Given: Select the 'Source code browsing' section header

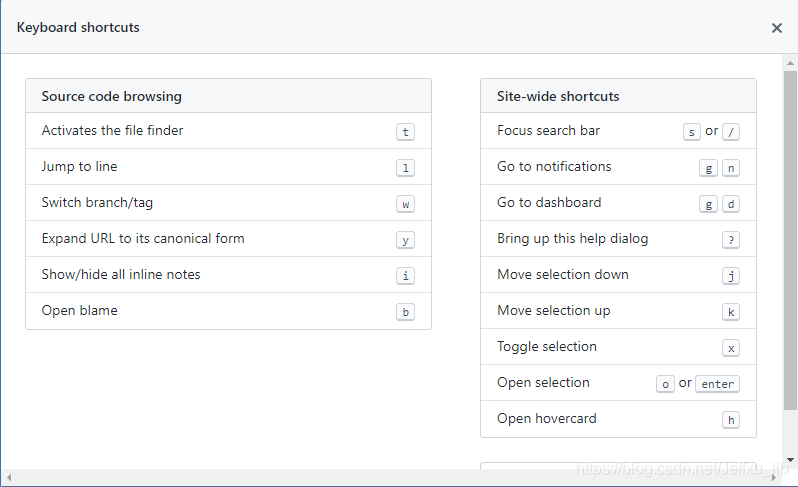Looking at the screenshot, I should tap(112, 97).
